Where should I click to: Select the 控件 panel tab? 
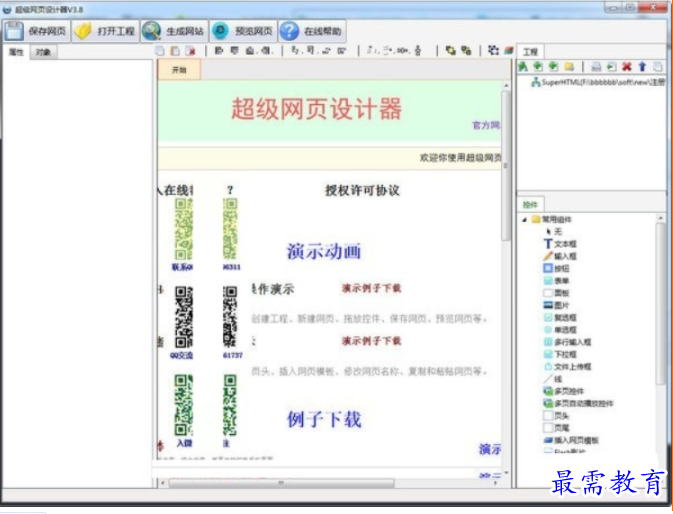point(531,205)
